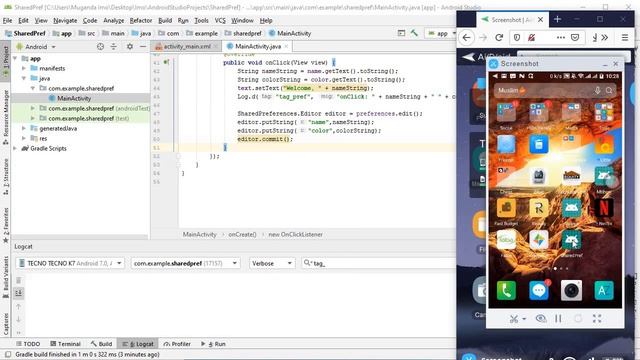Open the Resource Manager side tab
This screenshot has height=360, width=640.
(x=6, y=117)
